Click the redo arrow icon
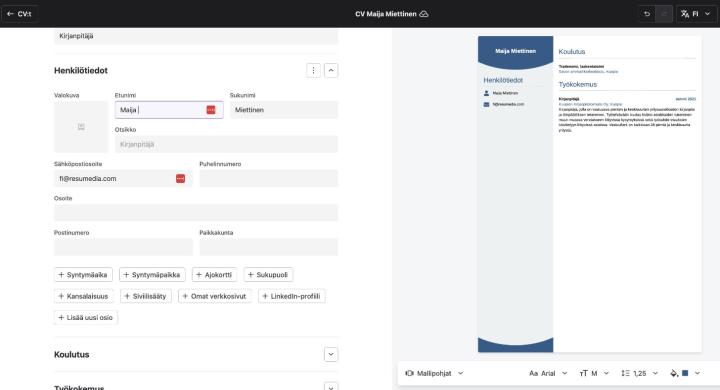 click(x=664, y=14)
